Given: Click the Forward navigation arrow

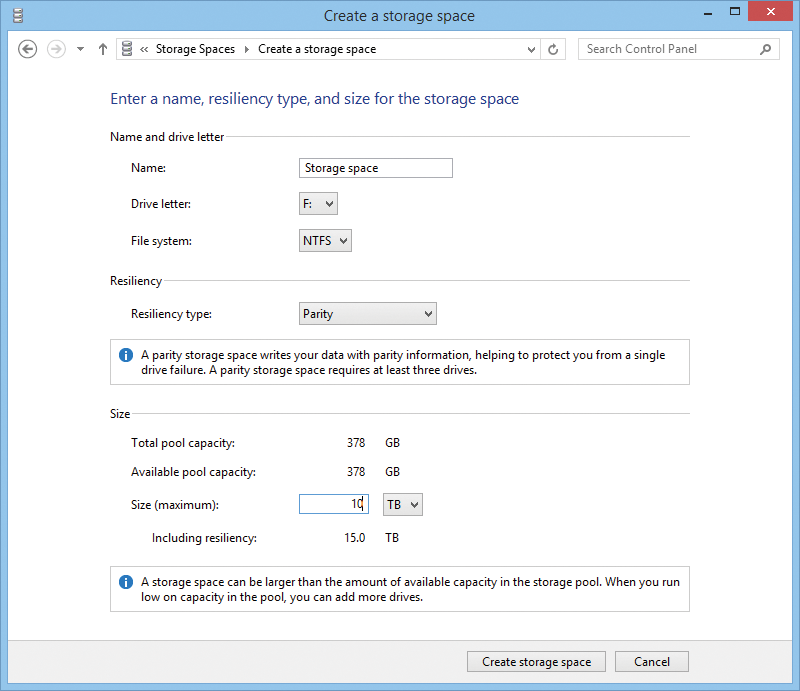Looking at the screenshot, I should coord(56,49).
